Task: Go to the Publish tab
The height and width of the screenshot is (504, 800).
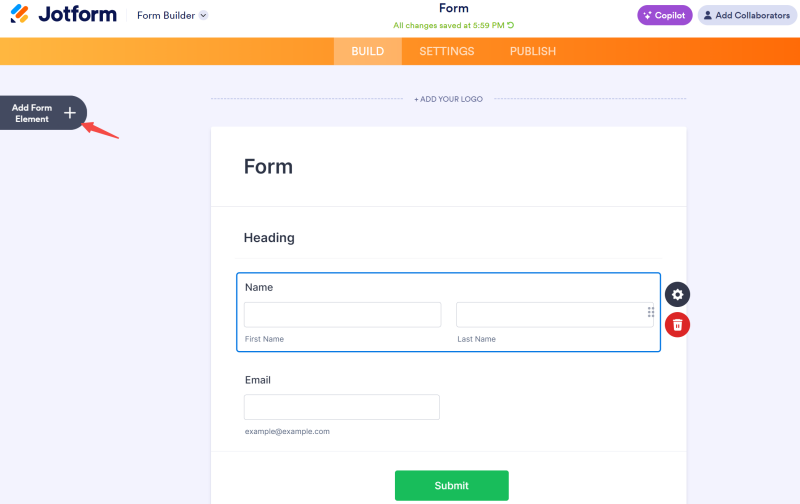Action: point(532,51)
